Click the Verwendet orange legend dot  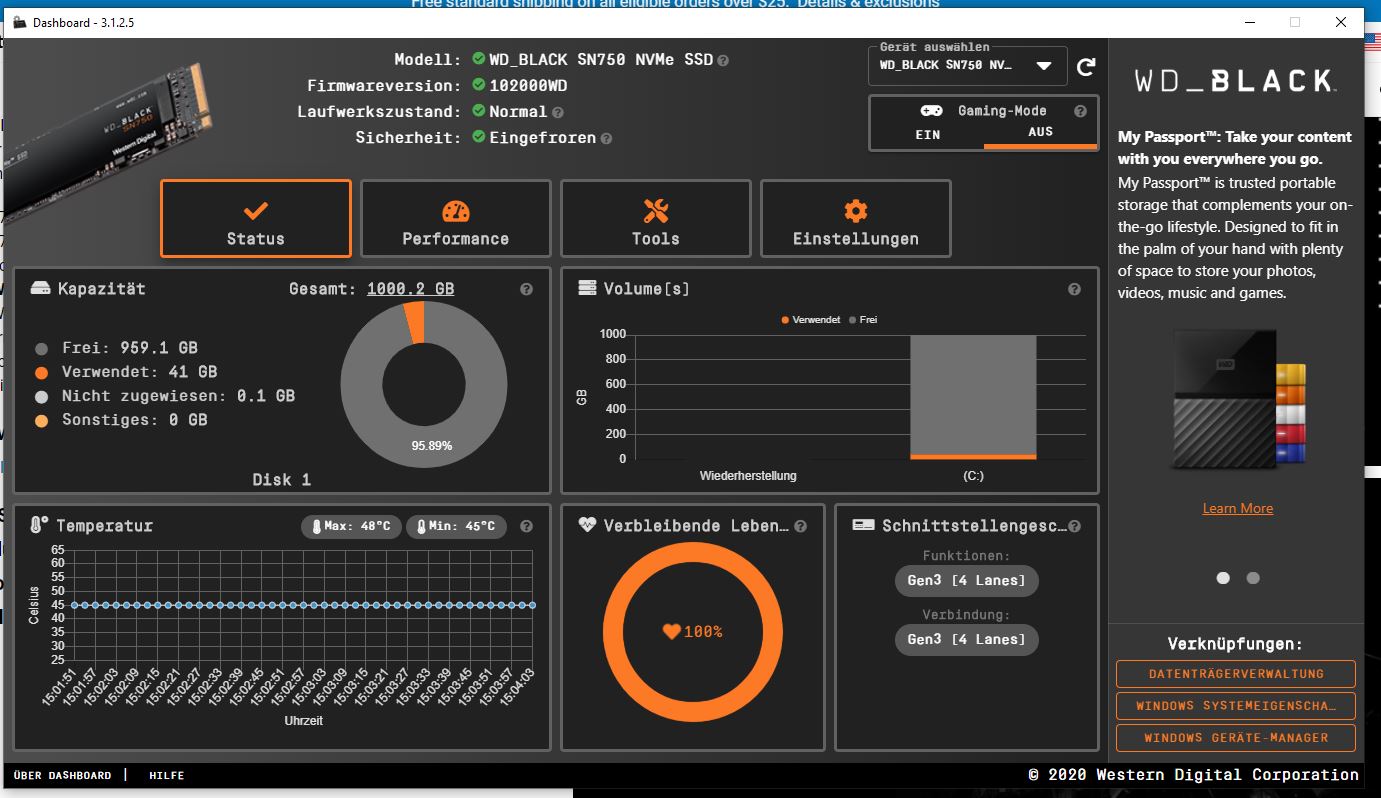click(x=41, y=373)
